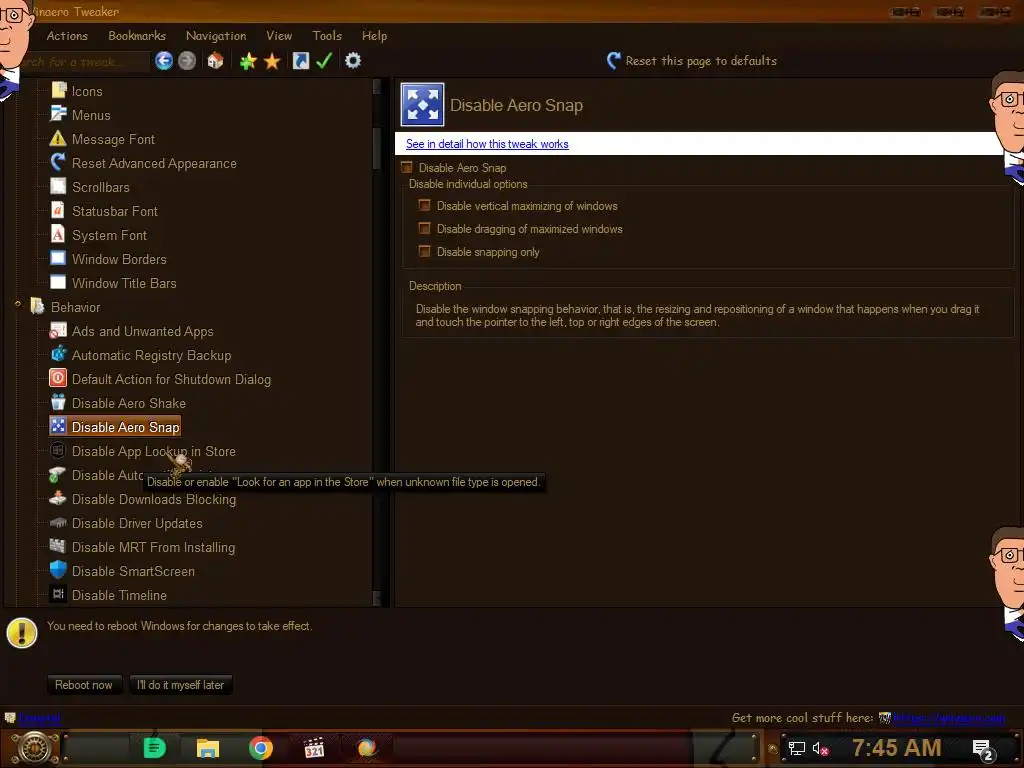The height and width of the screenshot is (768, 1024).
Task: Click the blue shortcut export icon
Action: tap(300, 61)
